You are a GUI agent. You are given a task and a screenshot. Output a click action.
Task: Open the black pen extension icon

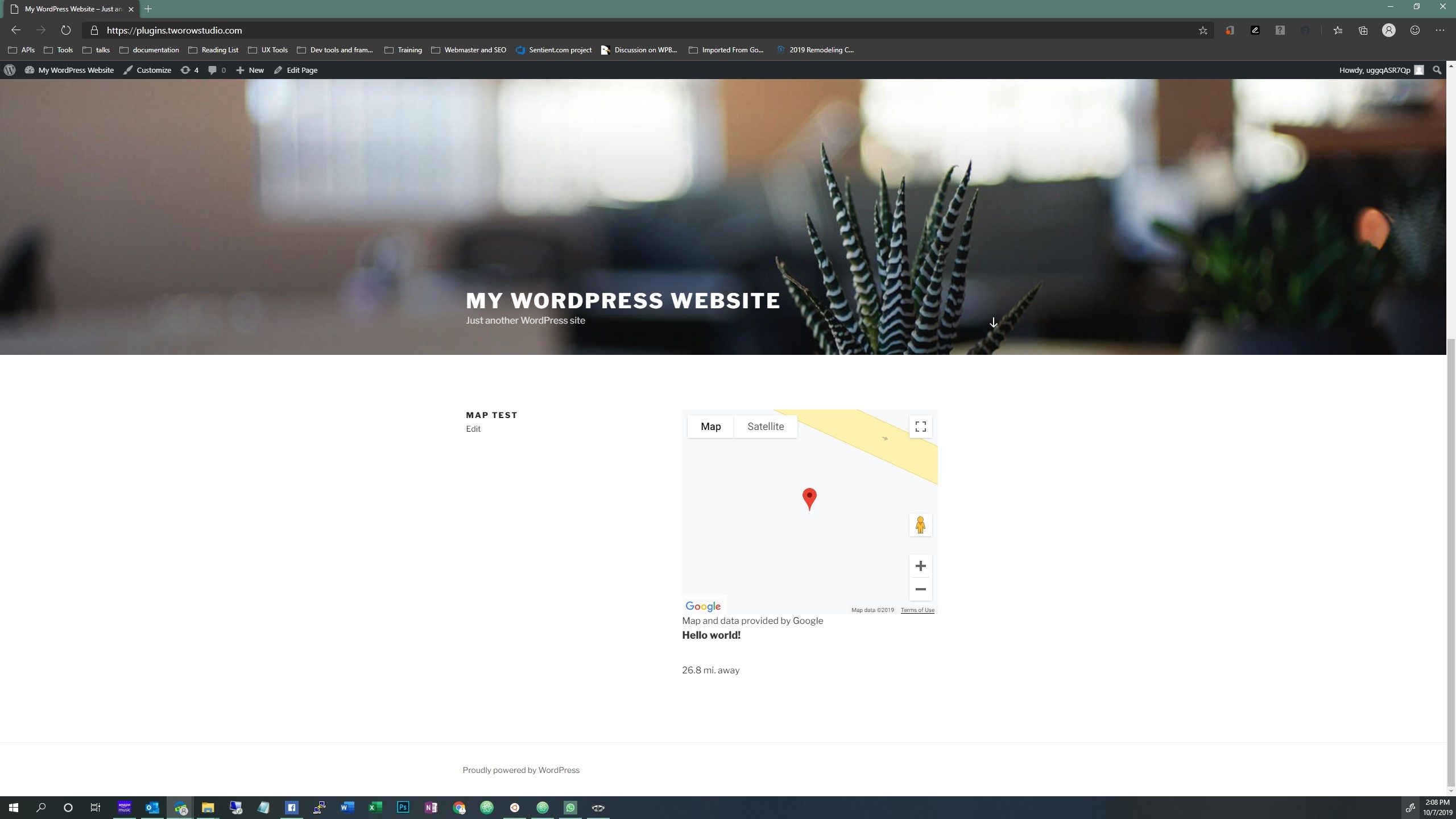1255,31
